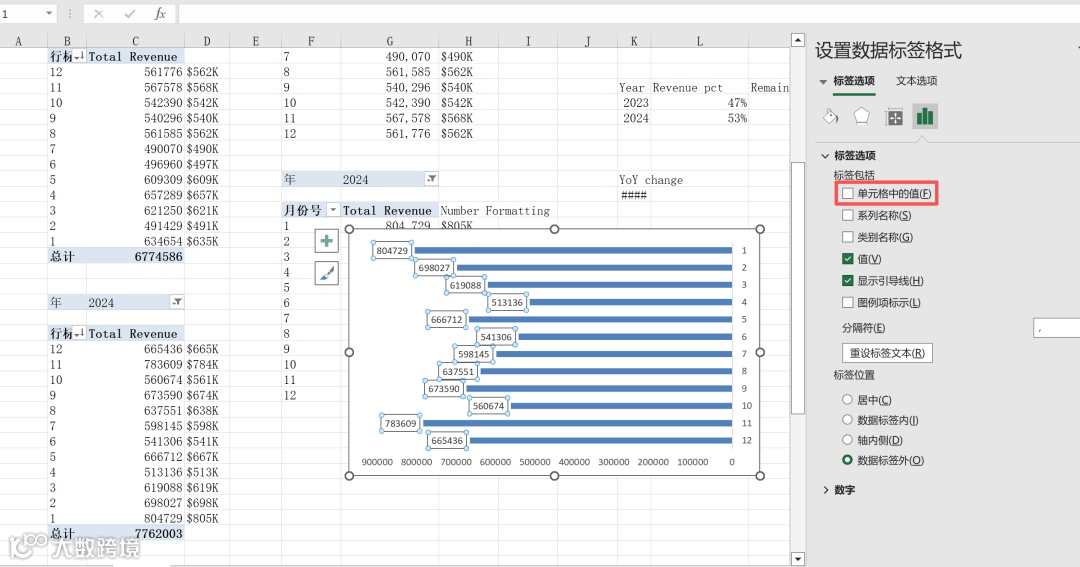Open the 2024 year filter icon in column G

point(431,179)
